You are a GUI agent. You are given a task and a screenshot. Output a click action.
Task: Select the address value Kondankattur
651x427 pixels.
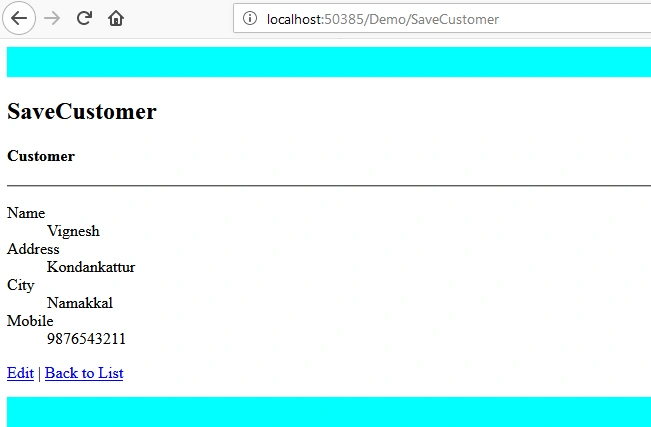(91, 267)
